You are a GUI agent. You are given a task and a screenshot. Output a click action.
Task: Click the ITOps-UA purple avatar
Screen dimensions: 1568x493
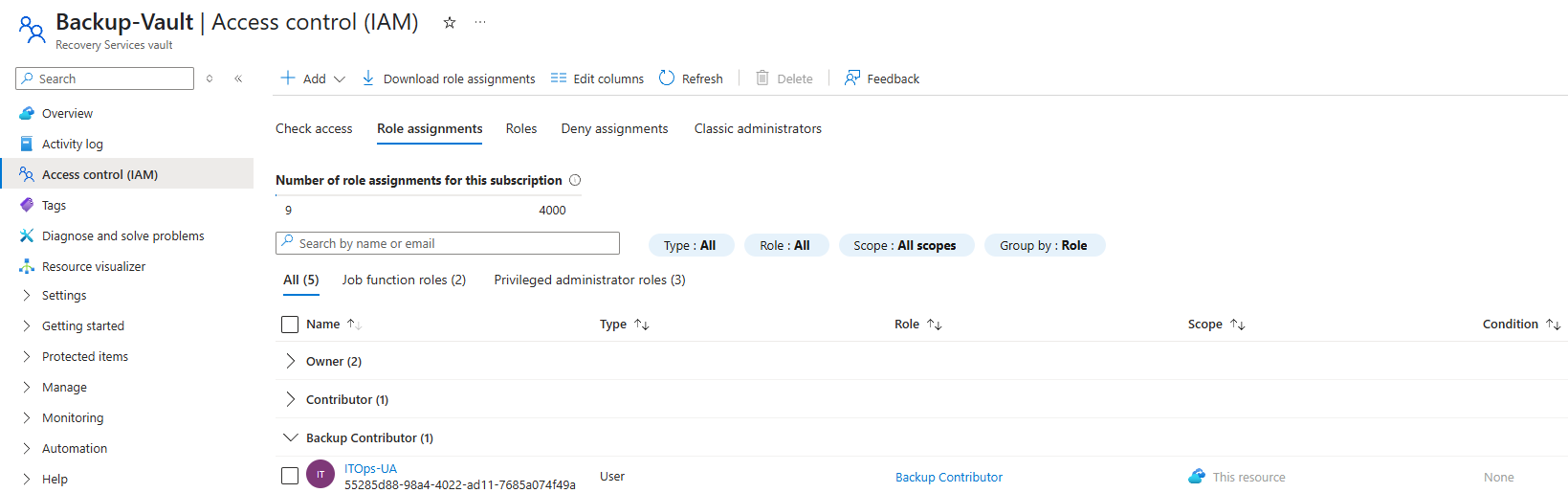[320, 474]
